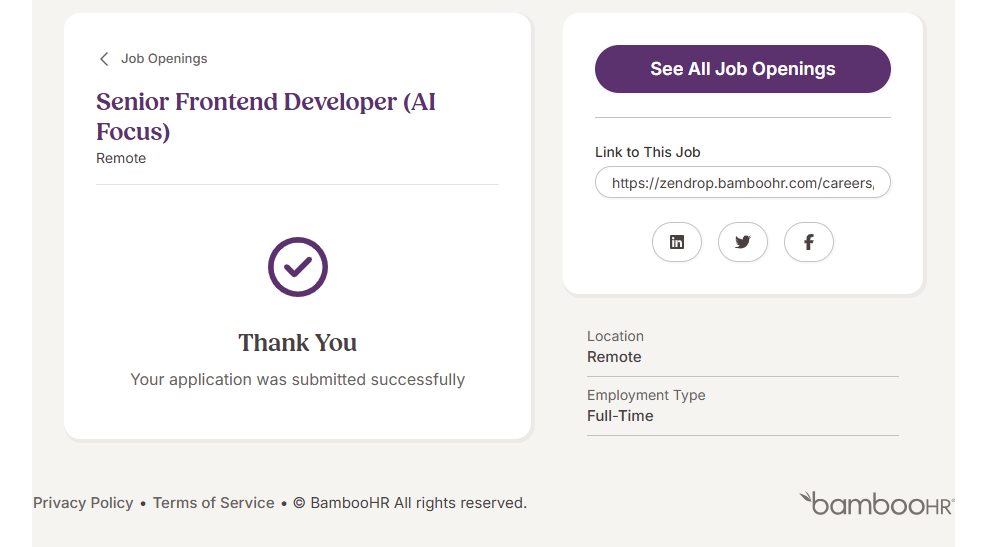Select the job link URL field
Screen dimensions: 987x547
point(742,183)
